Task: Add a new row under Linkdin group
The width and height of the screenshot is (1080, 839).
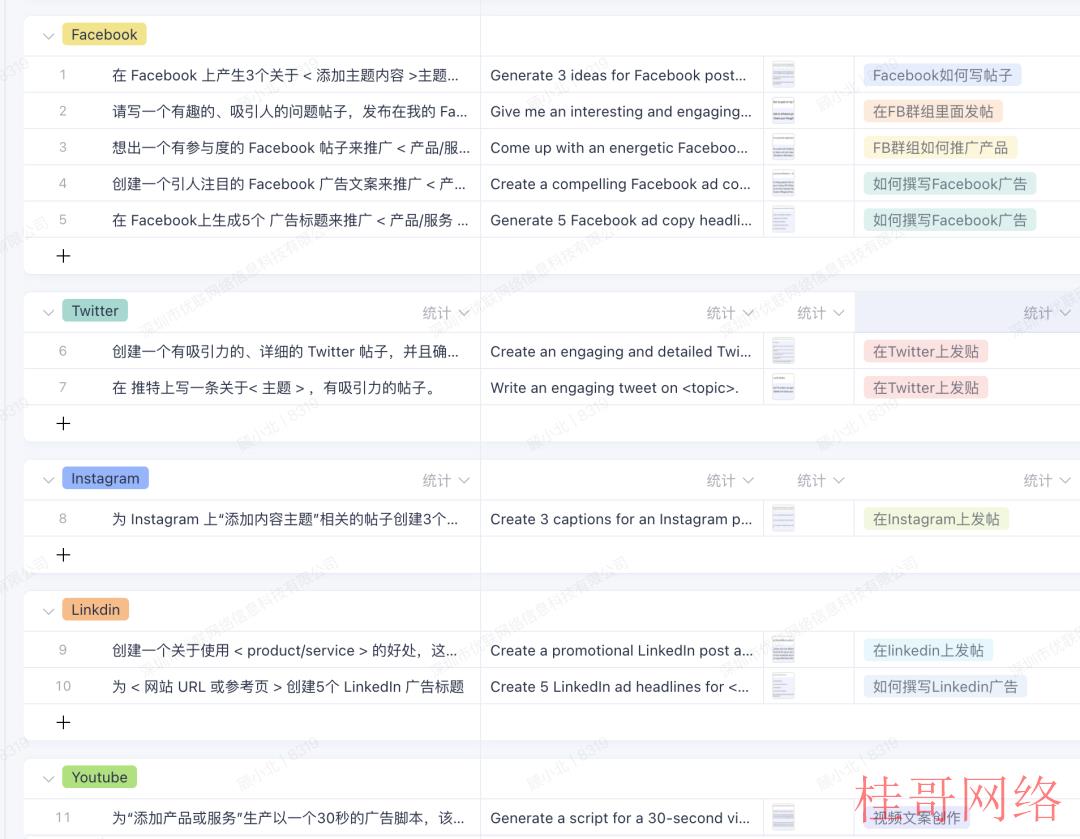Action: (63, 722)
